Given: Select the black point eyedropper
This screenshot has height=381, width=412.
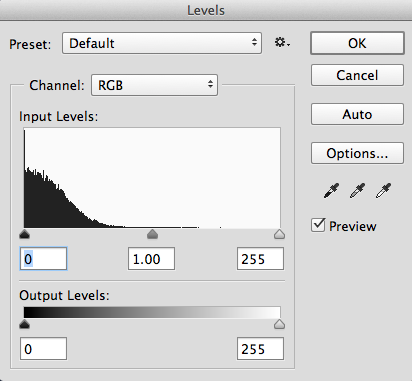Looking at the screenshot, I should (x=331, y=191).
